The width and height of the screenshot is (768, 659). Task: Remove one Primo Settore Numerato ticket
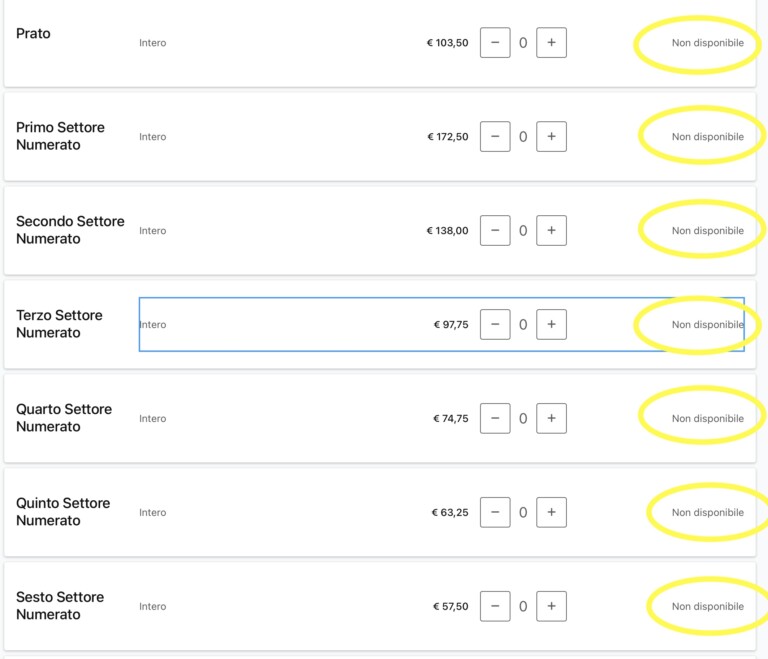(x=495, y=137)
